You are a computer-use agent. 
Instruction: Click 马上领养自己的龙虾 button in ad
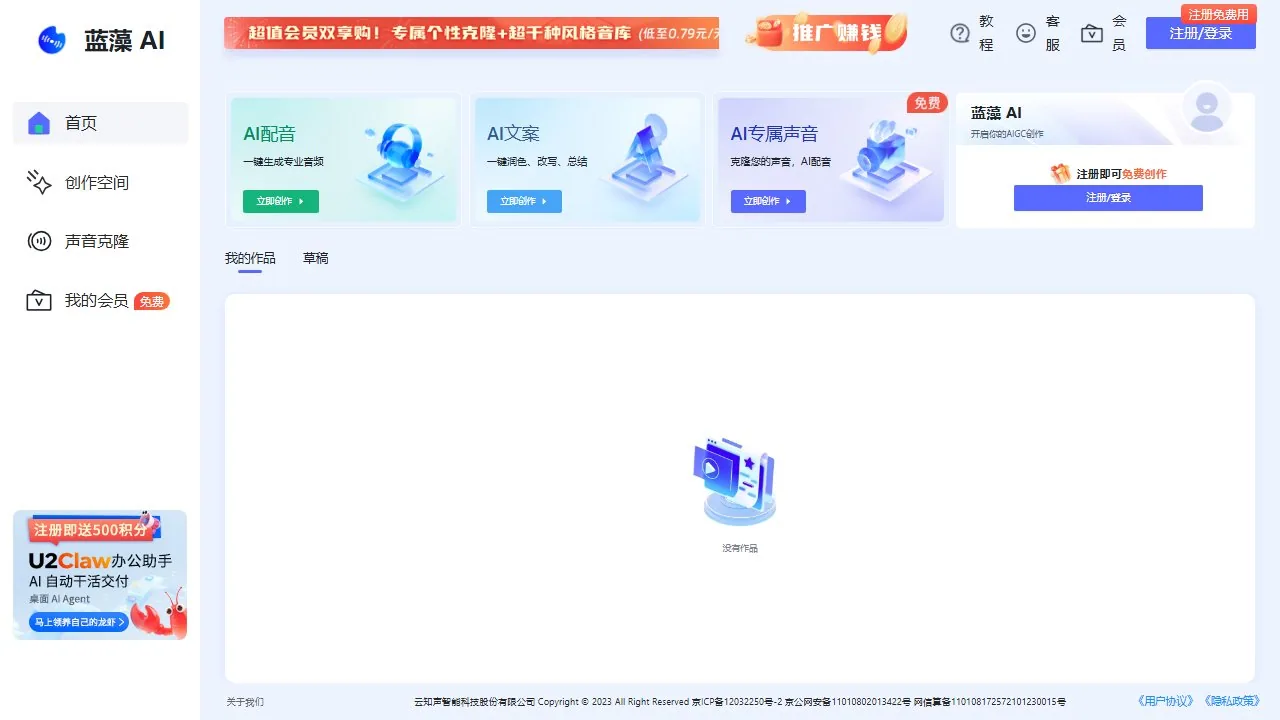tap(79, 622)
